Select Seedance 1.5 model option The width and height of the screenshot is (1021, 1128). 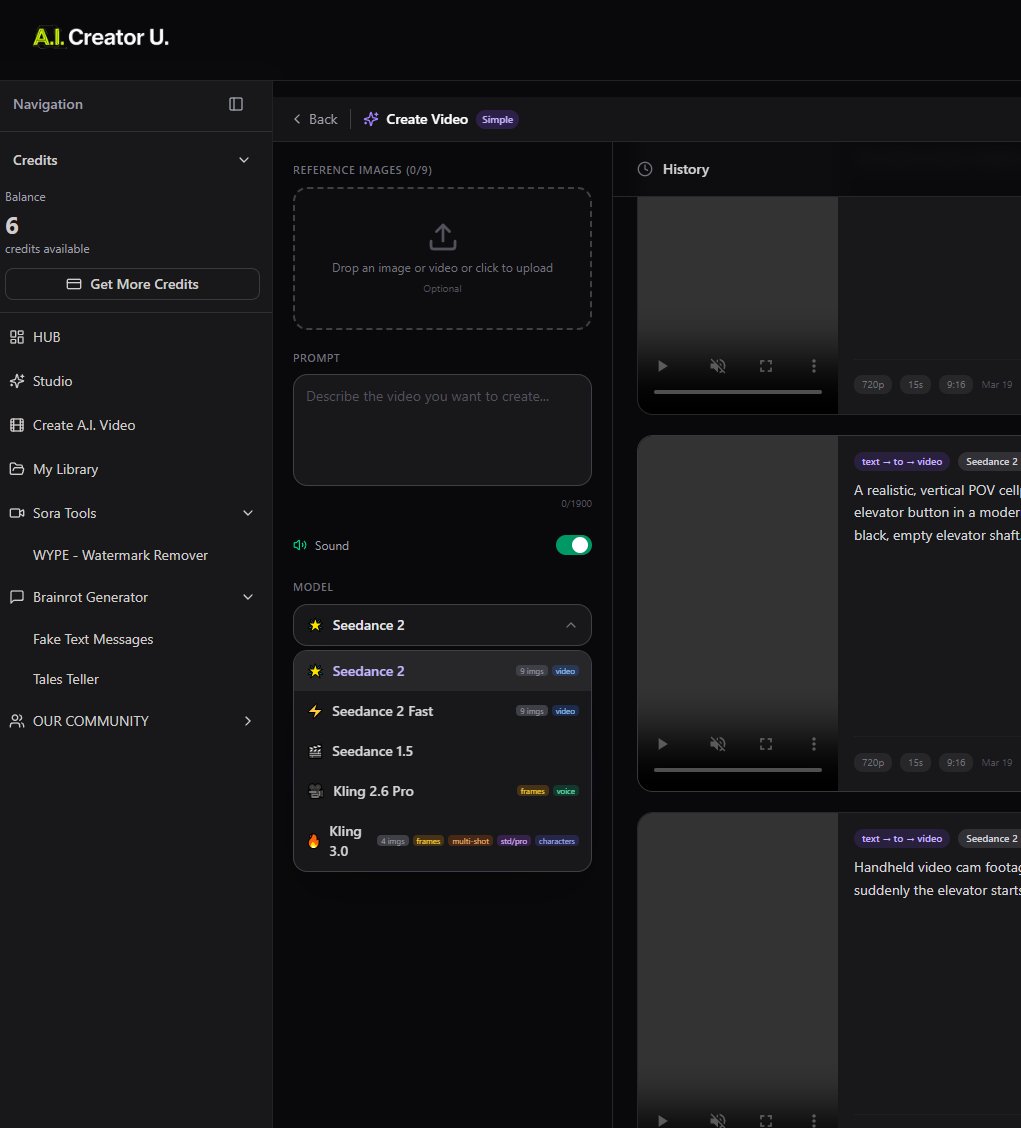[x=443, y=751]
